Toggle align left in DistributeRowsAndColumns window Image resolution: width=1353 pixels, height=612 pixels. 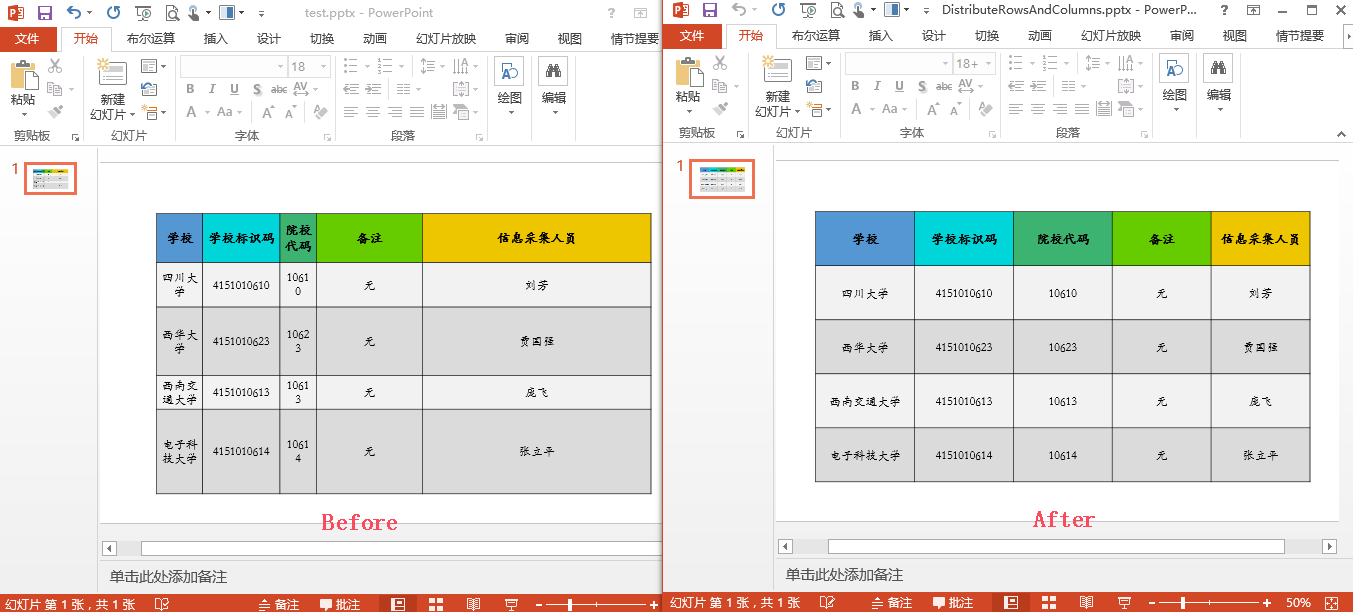tap(1015, 108)
